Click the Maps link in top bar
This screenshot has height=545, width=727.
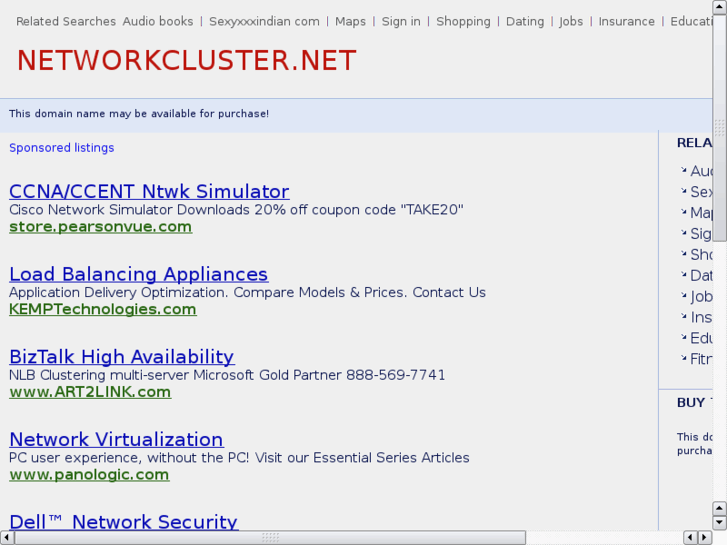pyautogui.click(x=350, y=21)
